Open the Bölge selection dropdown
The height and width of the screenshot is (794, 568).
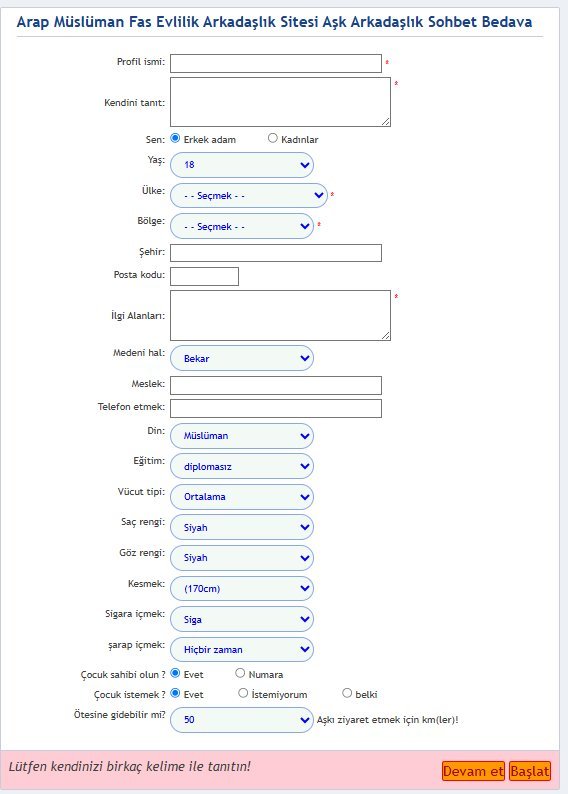tap(242, 226)
